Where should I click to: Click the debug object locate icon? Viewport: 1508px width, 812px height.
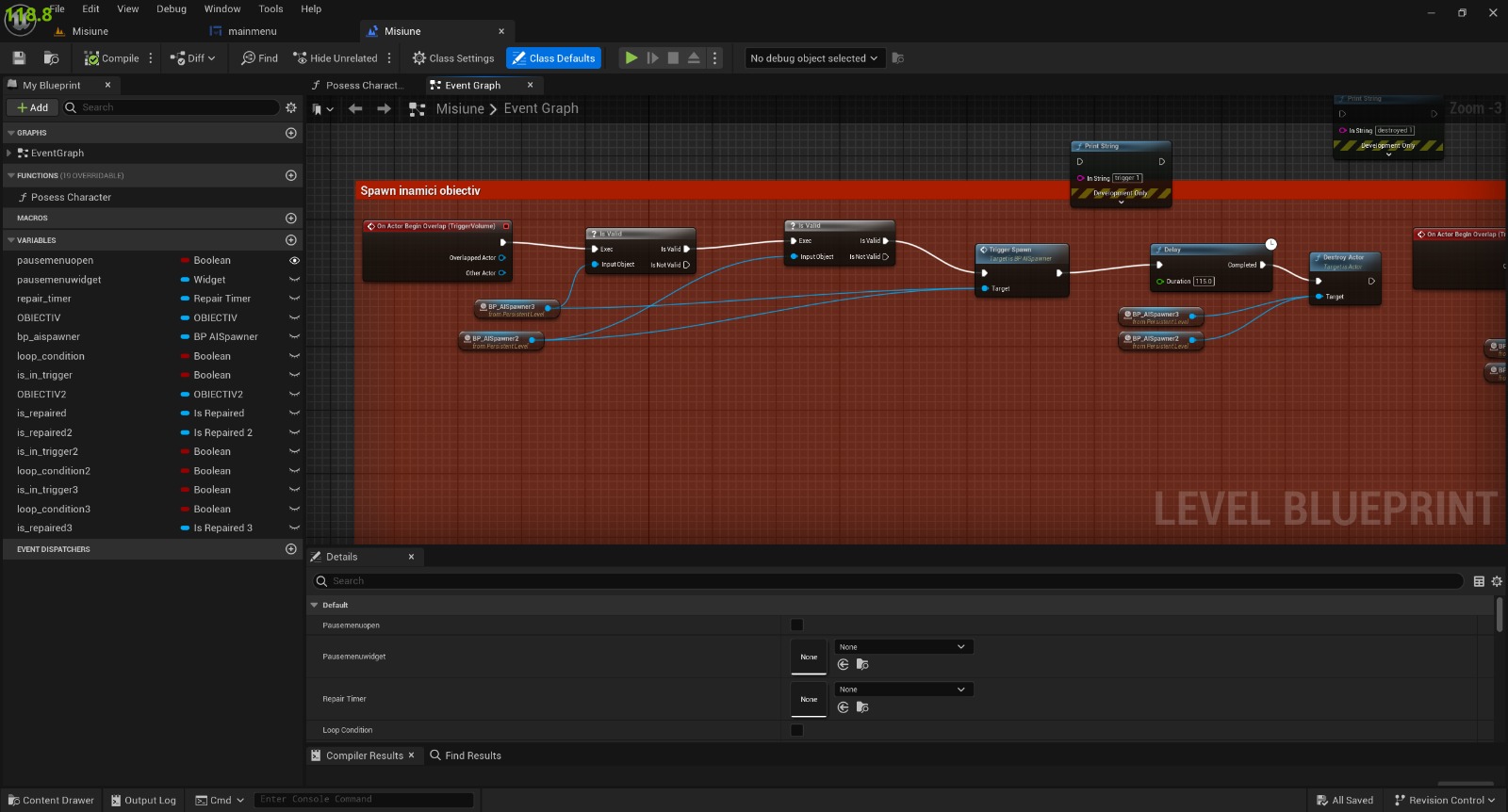tap(898, 58)
